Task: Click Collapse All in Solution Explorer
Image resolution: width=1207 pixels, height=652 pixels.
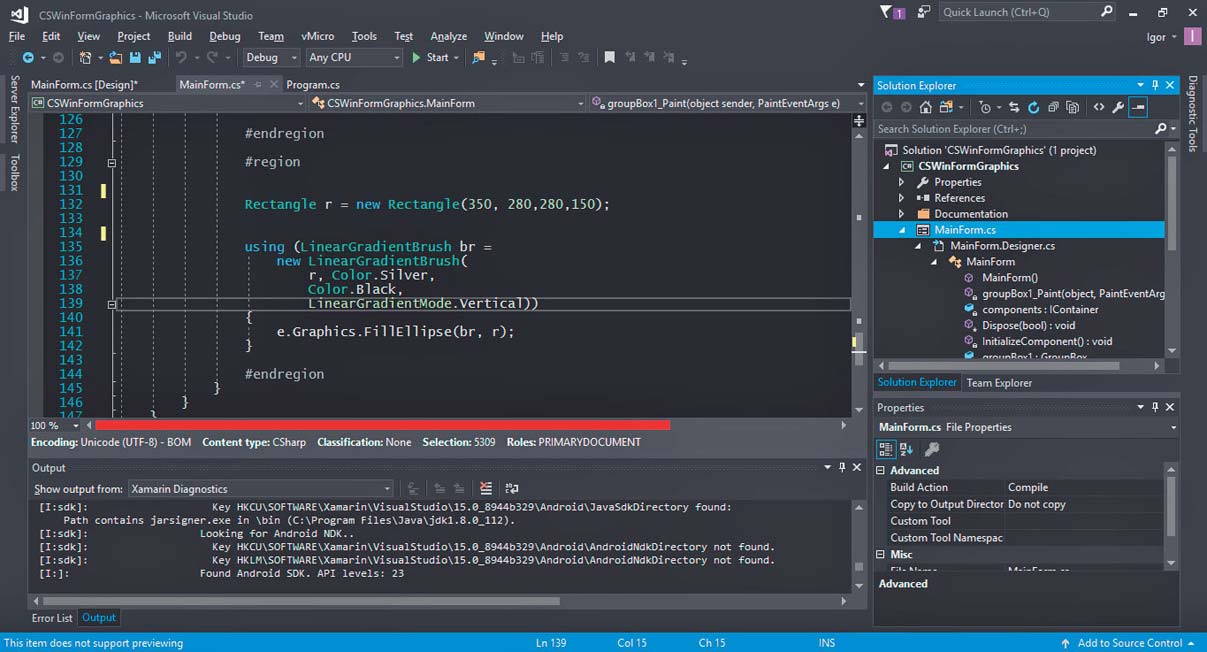Action: pos(1053,107)
